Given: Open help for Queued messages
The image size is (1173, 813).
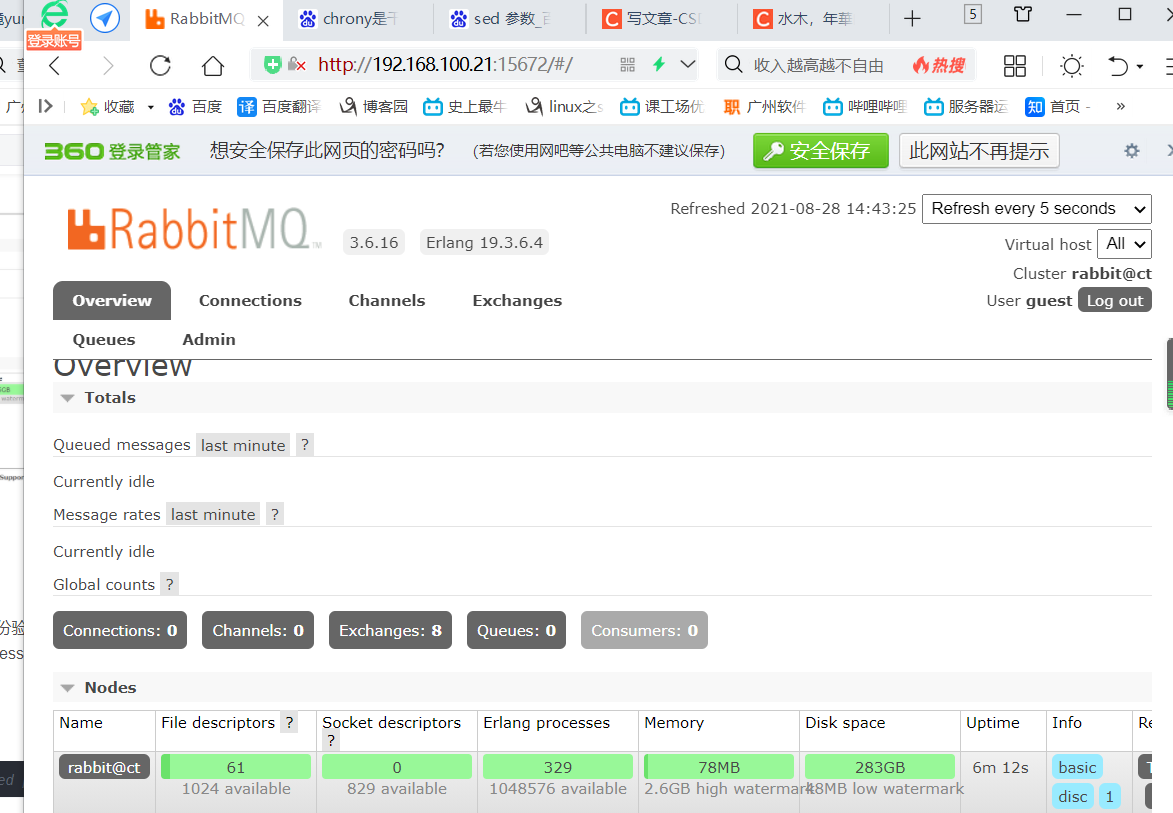Looking at the screenshot, I should 304,445.
